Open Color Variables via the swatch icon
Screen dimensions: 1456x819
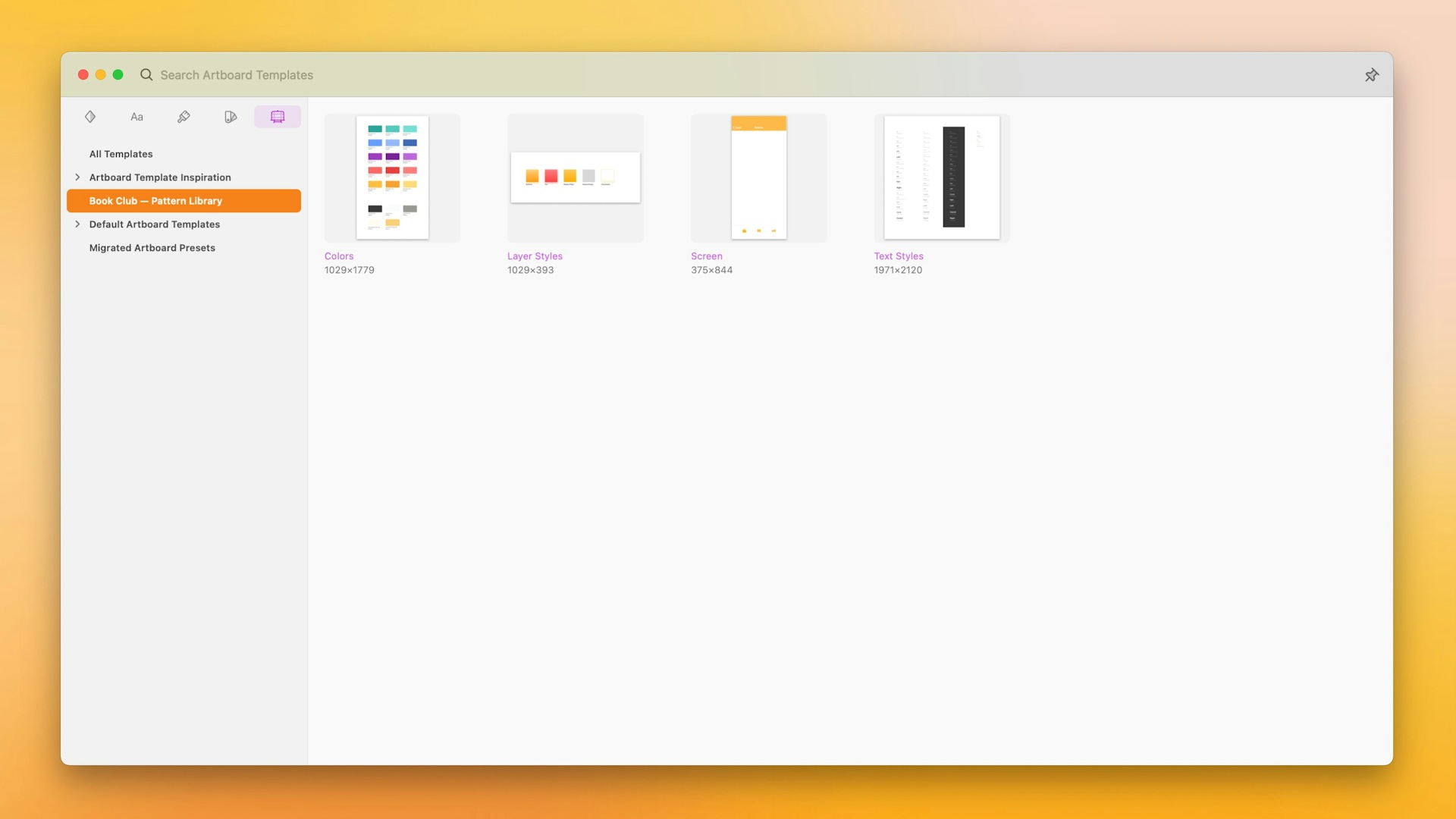tap(231, 117)
